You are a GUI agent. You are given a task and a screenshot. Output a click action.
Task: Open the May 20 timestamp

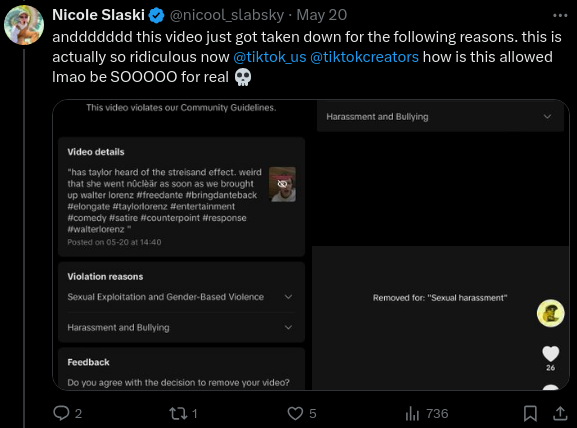[322, 15]
